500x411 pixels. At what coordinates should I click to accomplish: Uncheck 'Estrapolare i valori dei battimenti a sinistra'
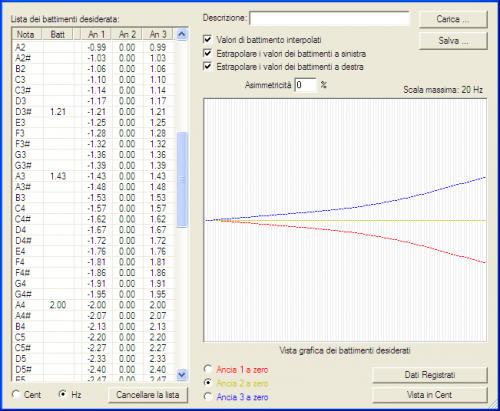click(207, 53)
